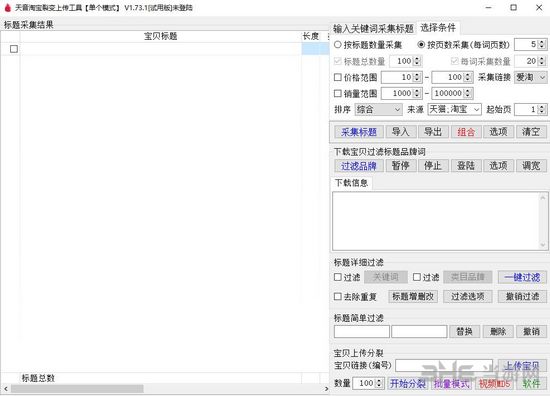
Task: Click the 登陆 button
Action: 466,166
